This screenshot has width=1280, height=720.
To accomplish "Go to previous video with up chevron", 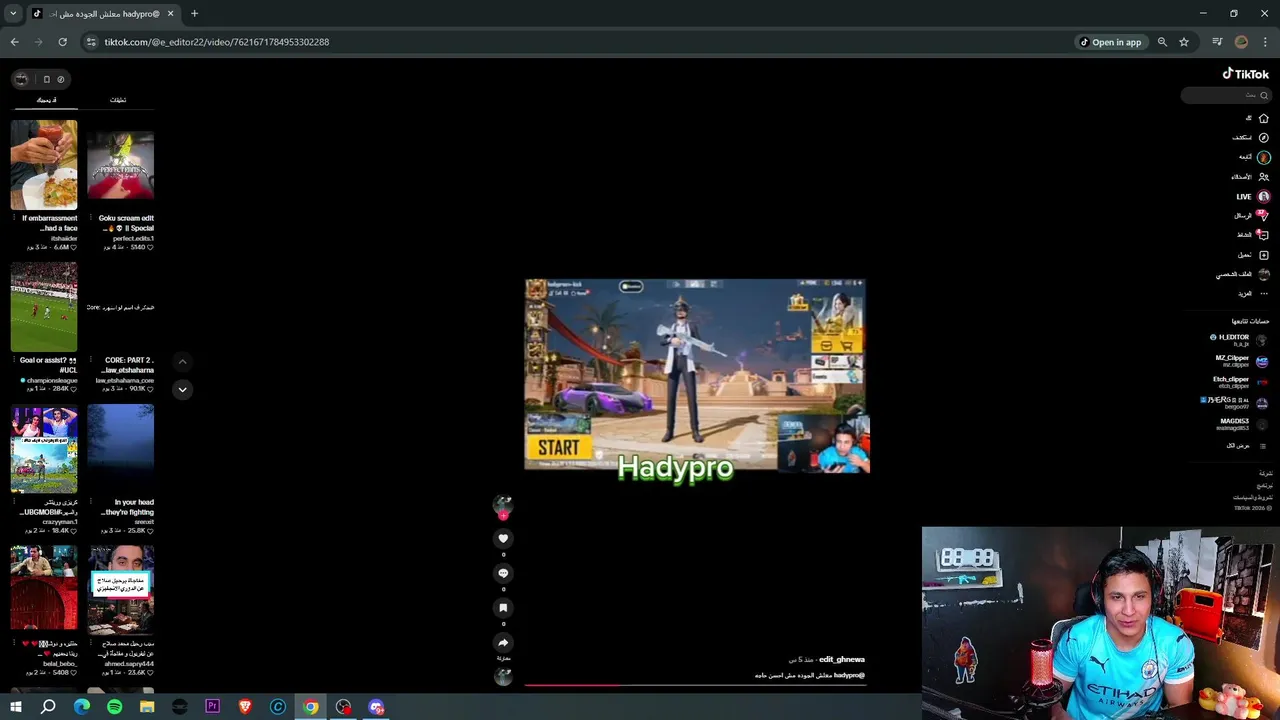I will pyautogui.click(x=182, y=361).
